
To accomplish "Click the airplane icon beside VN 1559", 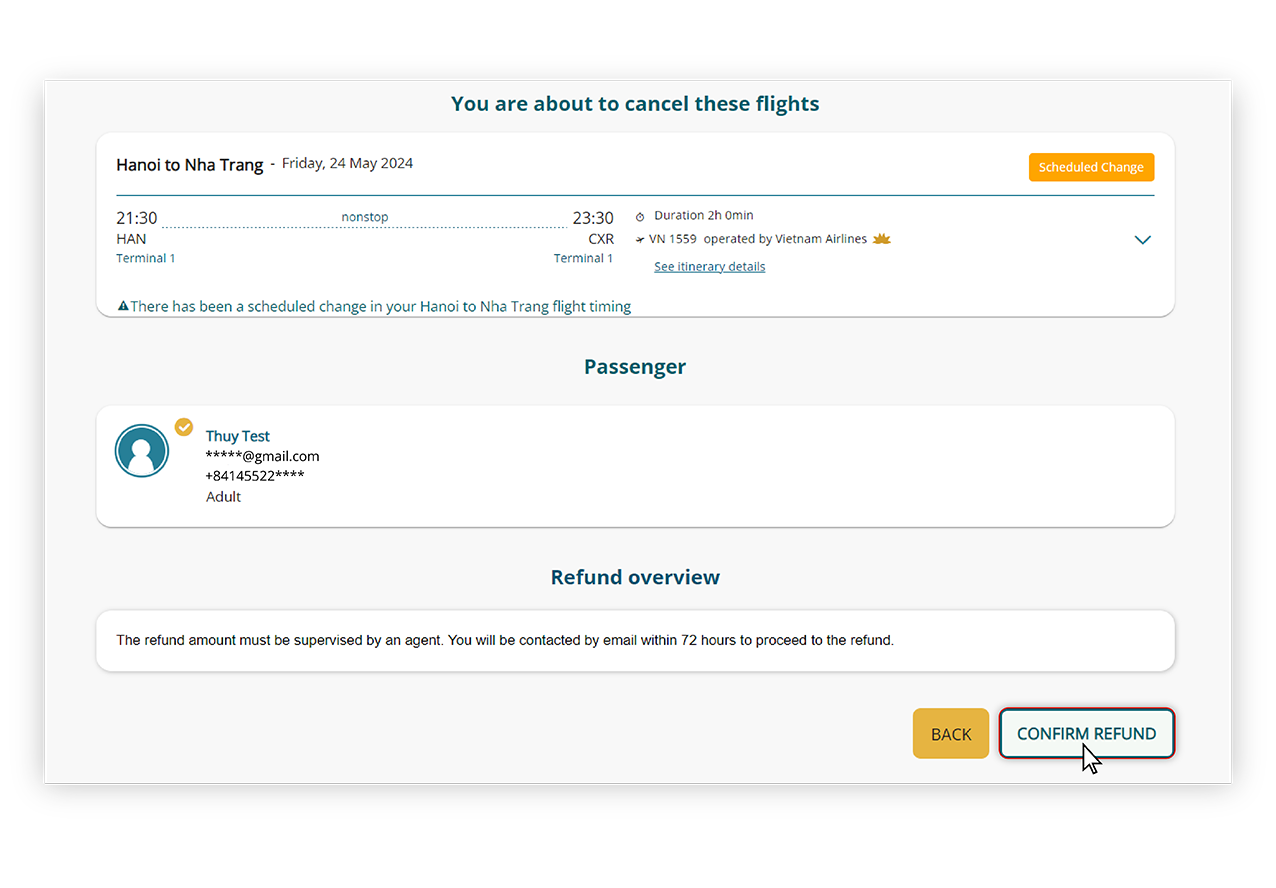I will click(x=640, y=240).
